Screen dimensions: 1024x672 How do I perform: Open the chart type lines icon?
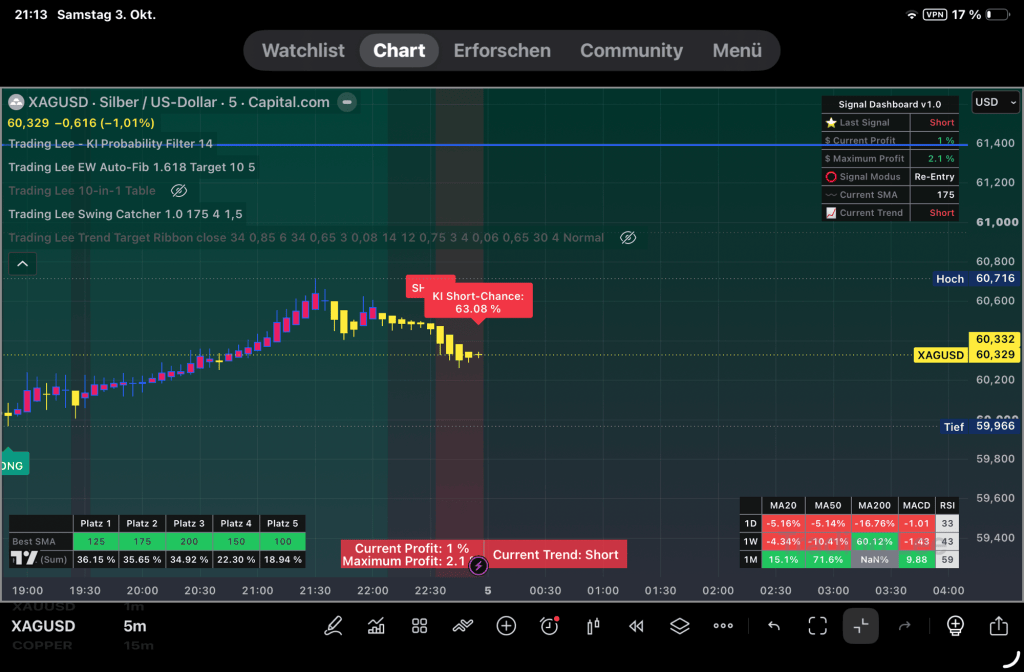click(x=462, y=626)
